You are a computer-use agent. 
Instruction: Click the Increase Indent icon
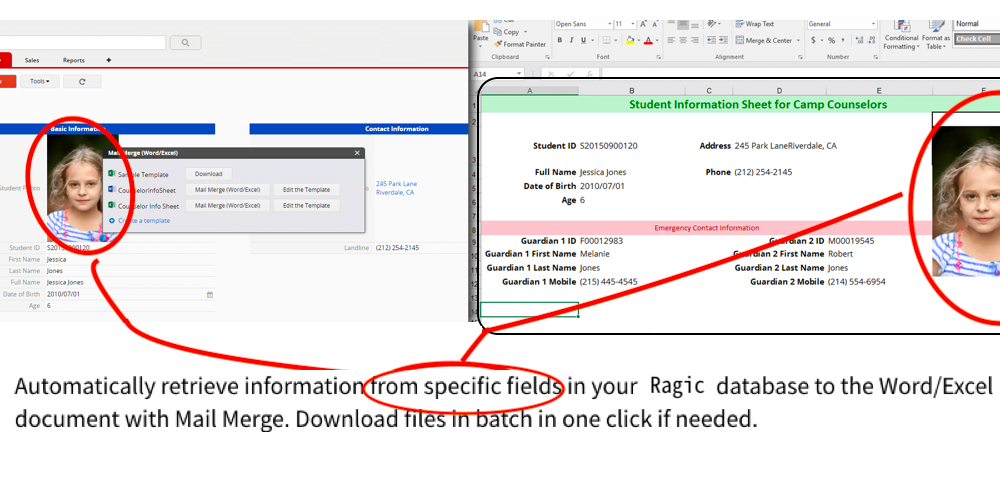(723, 40)
